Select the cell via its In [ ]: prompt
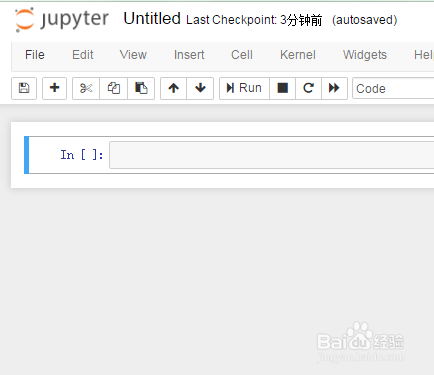 (82, 155)
